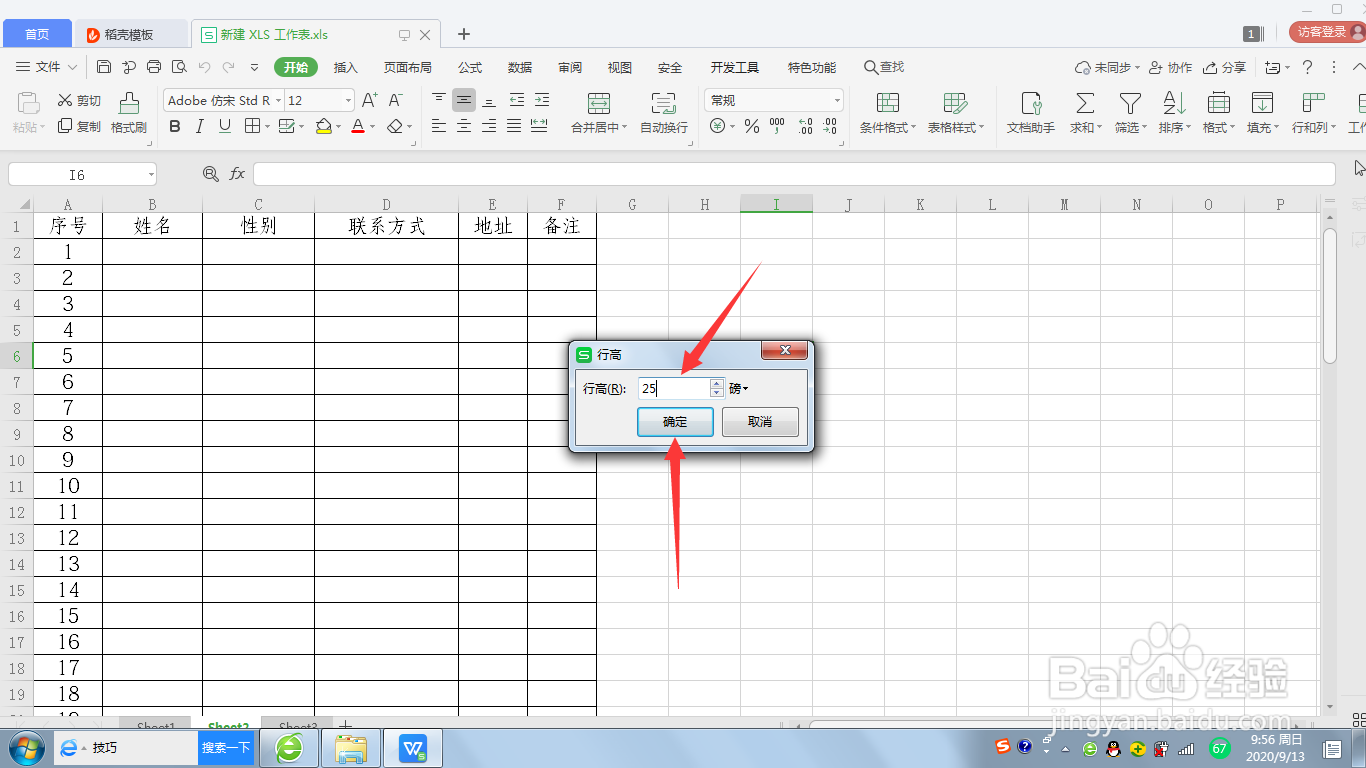
Task: Decrease indent icon in alignment group
Action: point(516,100)
